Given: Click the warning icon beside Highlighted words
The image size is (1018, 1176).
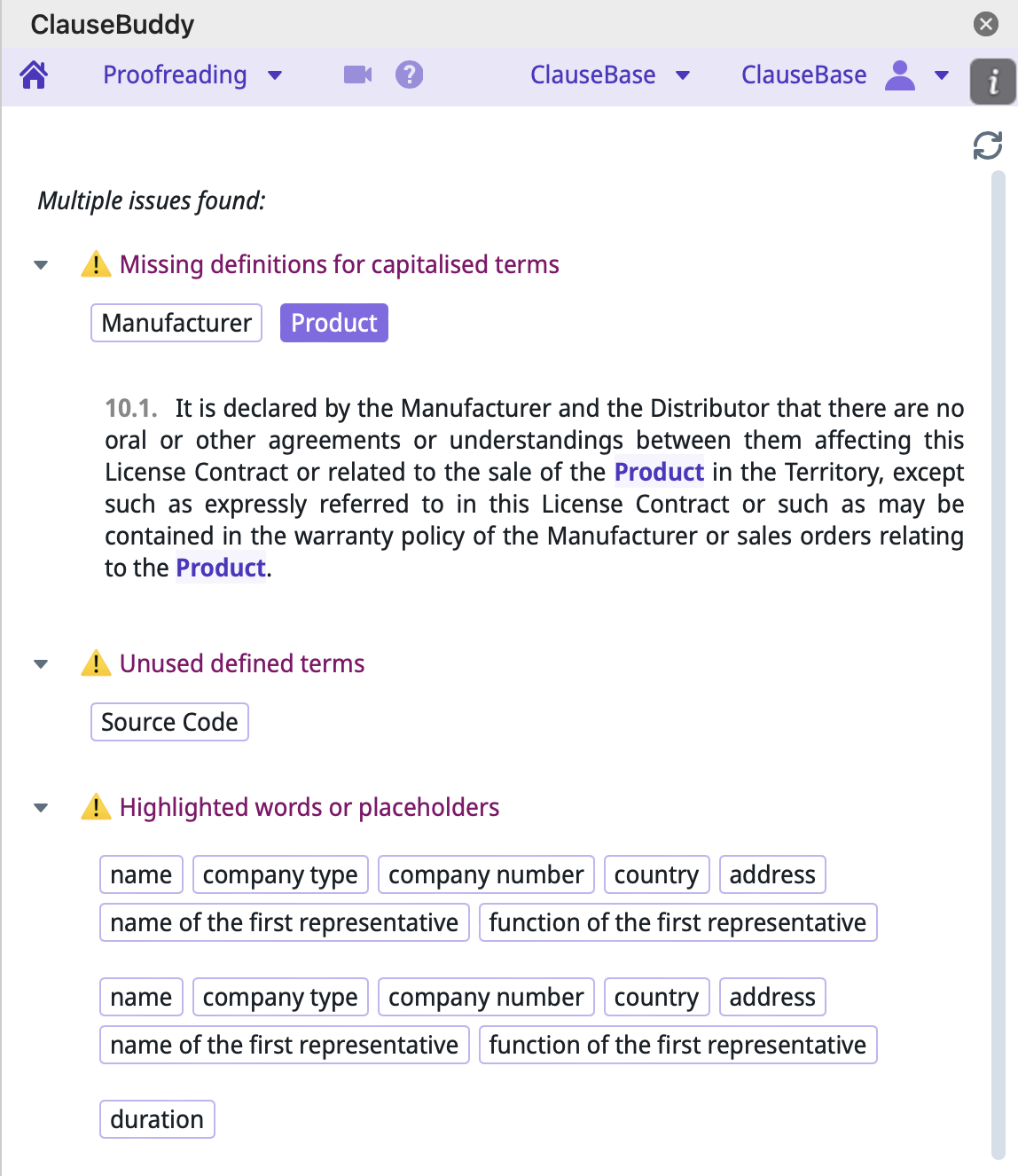Looking at the screenshot, I should pyautogui.click(x=95, y=807).
